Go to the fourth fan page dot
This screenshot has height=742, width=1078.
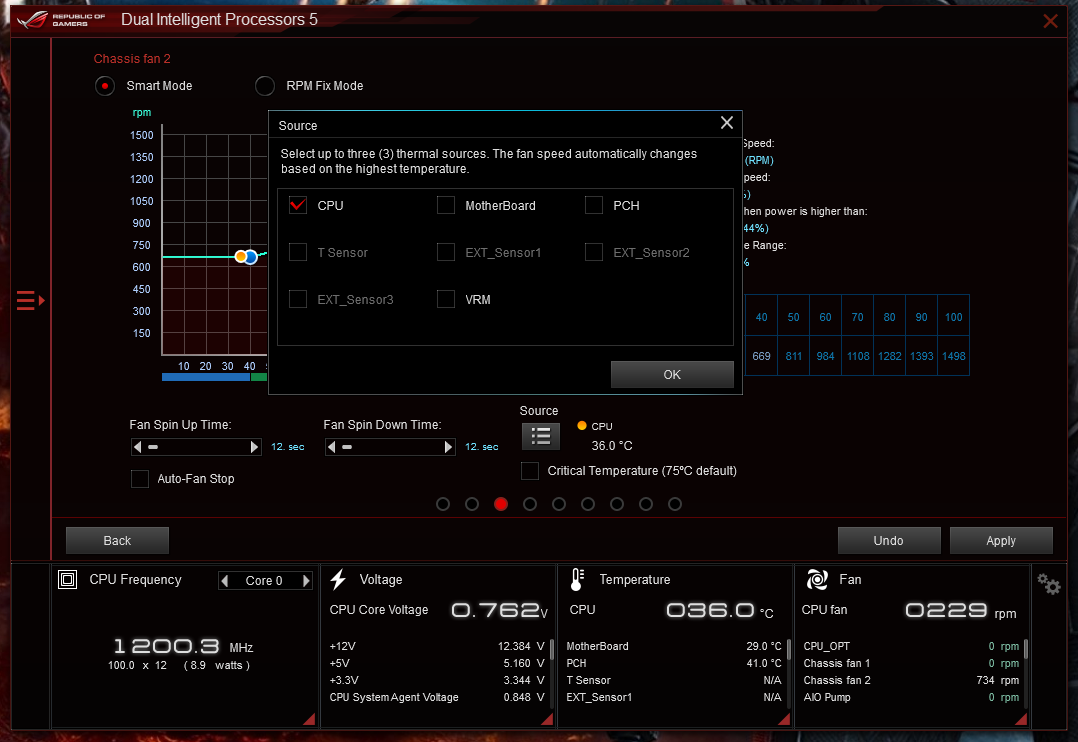529,504
